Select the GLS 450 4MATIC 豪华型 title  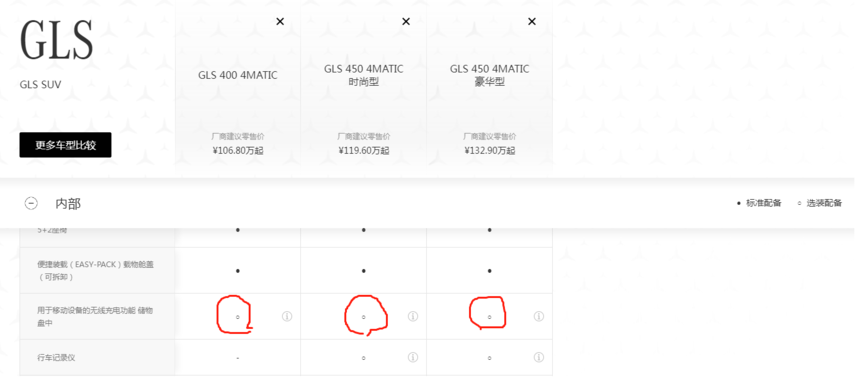(x=490, y=76)
